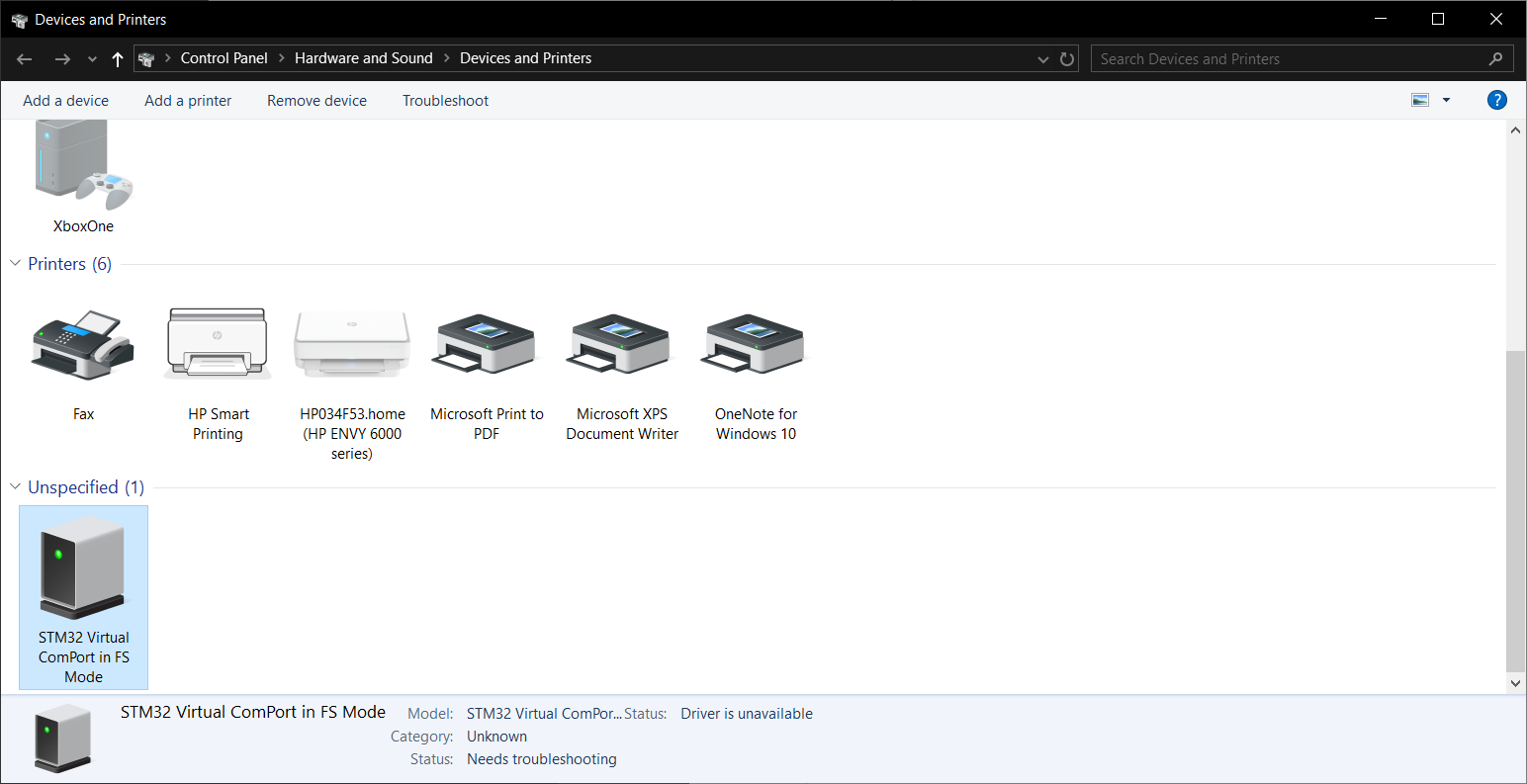Expand the breadcrumb chevron after Control Panel
This screenshot has height=784, width=1527.
282,58
